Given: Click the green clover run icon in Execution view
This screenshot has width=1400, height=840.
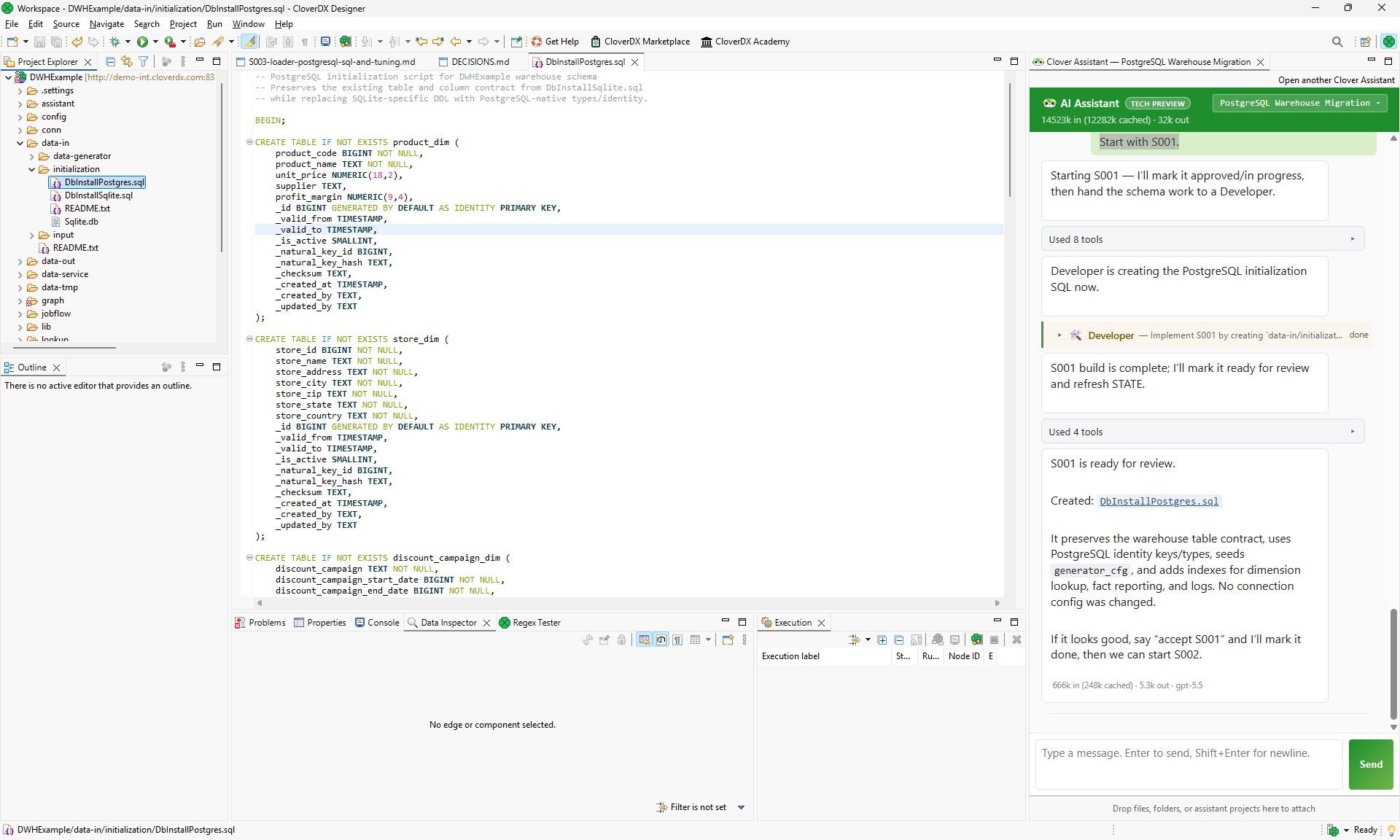Looking at the screenshot, I should click(x=976, y=639).
